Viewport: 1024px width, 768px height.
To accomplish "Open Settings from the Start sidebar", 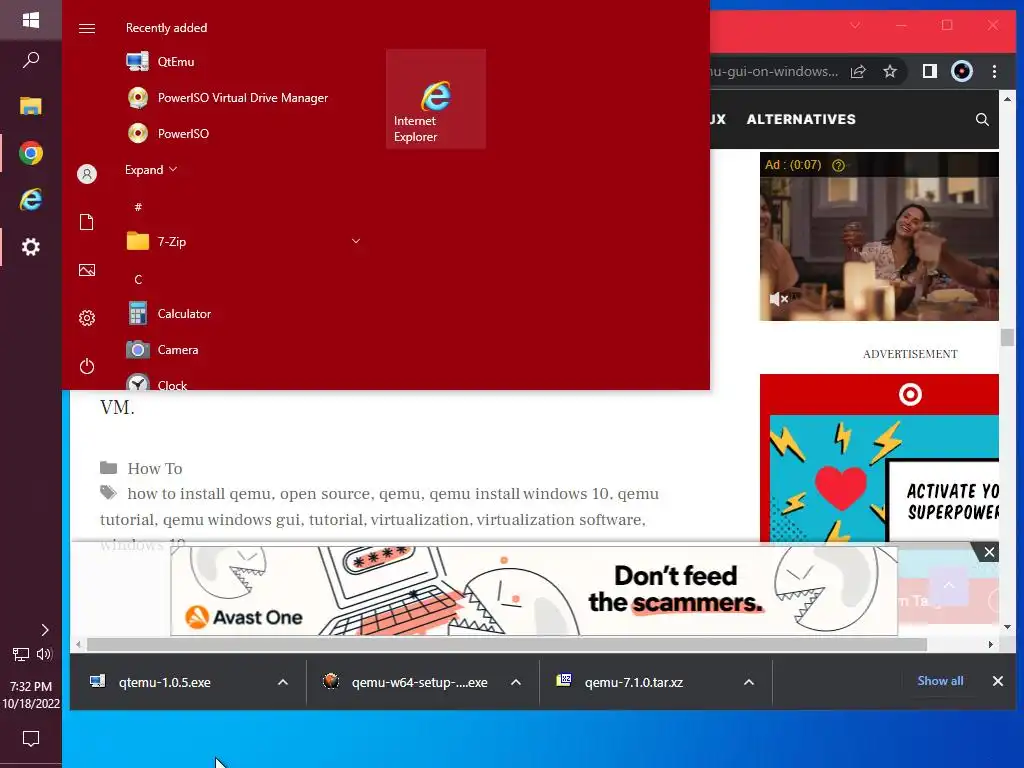I will click(87, 318).
